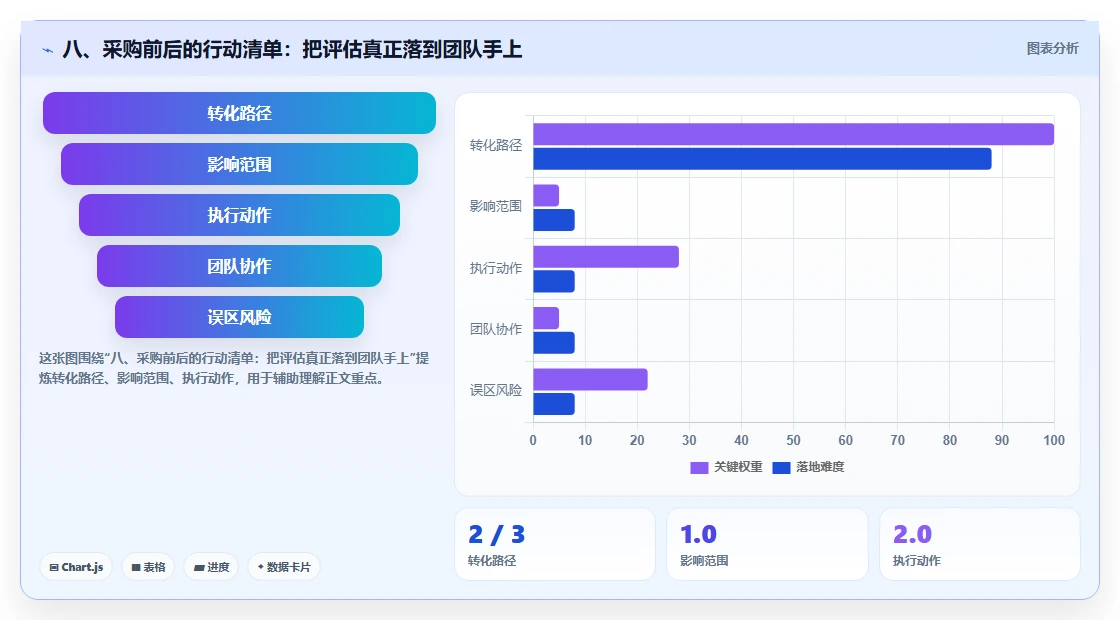Click the purple 误区风险 bar in chart

coord(590,379)
